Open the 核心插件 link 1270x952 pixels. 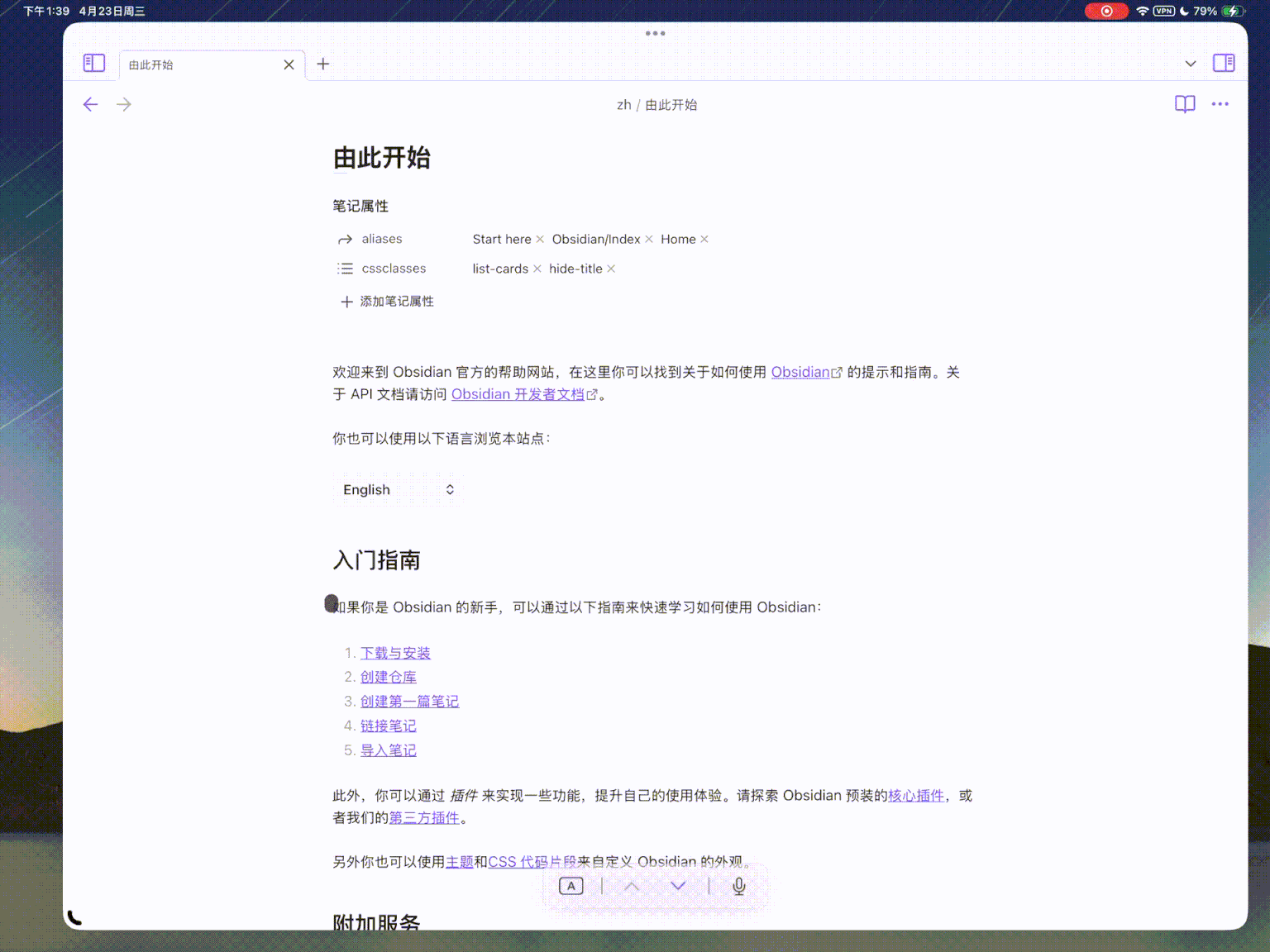(x=916, y=796)
